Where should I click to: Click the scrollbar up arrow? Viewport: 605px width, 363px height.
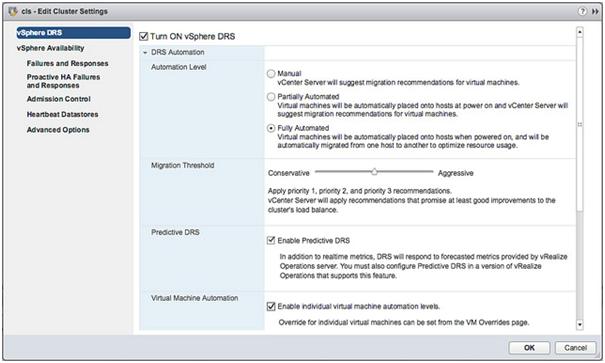(x=580, y=32)
